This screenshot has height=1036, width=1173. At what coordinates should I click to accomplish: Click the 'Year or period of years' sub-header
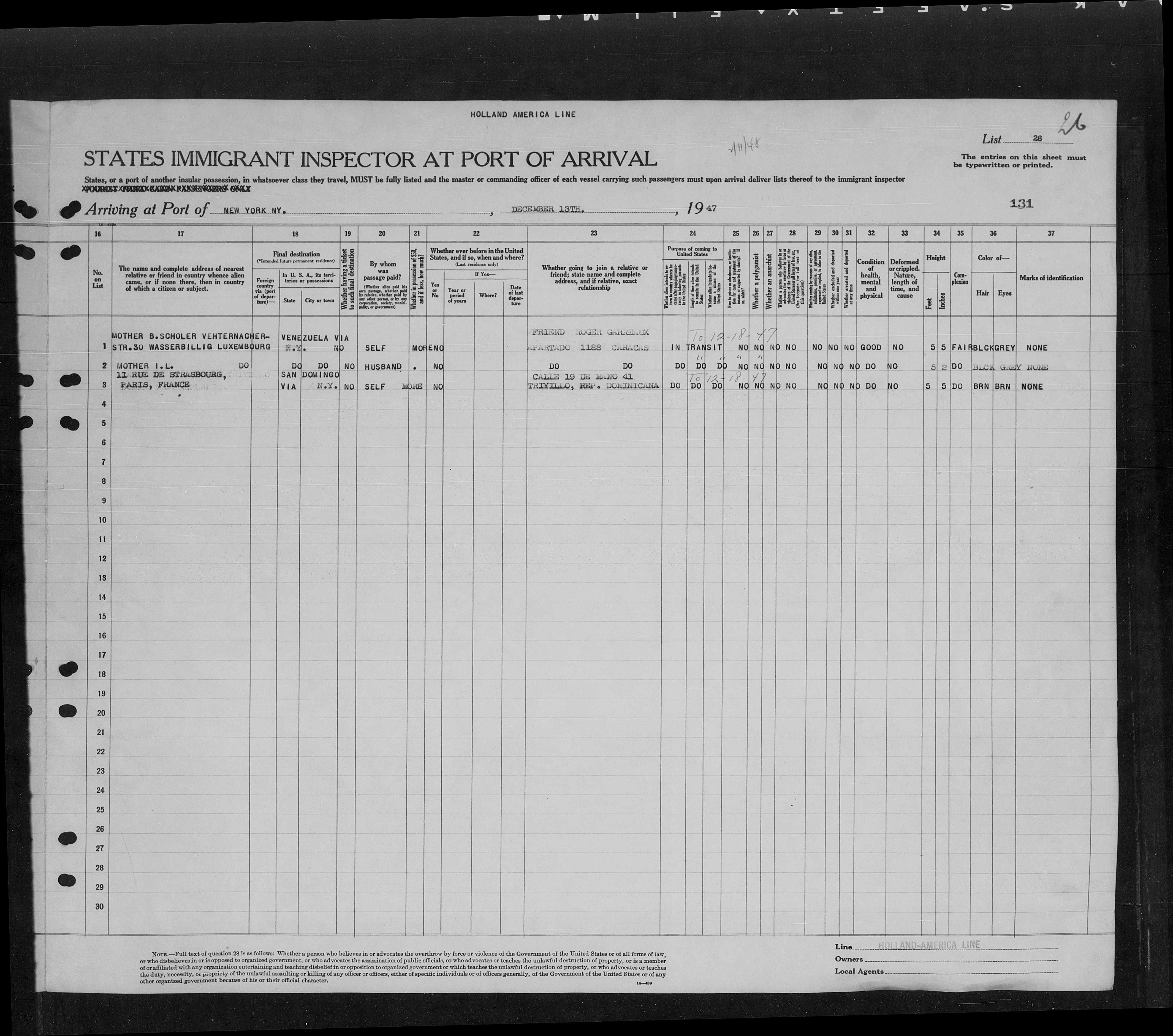click(456, 295)
